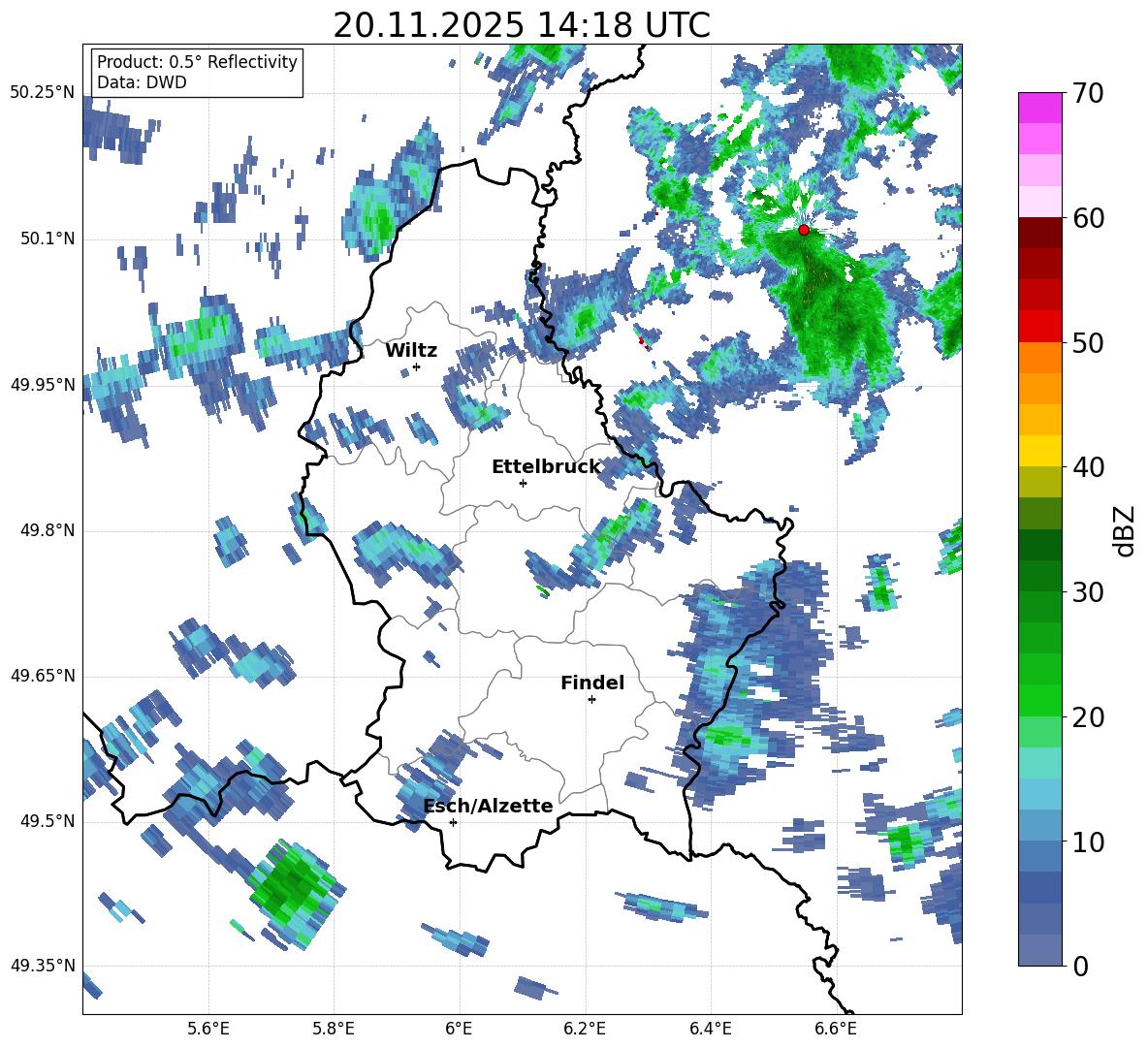Click the Ettelbruck city label
Screen dimensions: 1148x1048
coord(546,467)
